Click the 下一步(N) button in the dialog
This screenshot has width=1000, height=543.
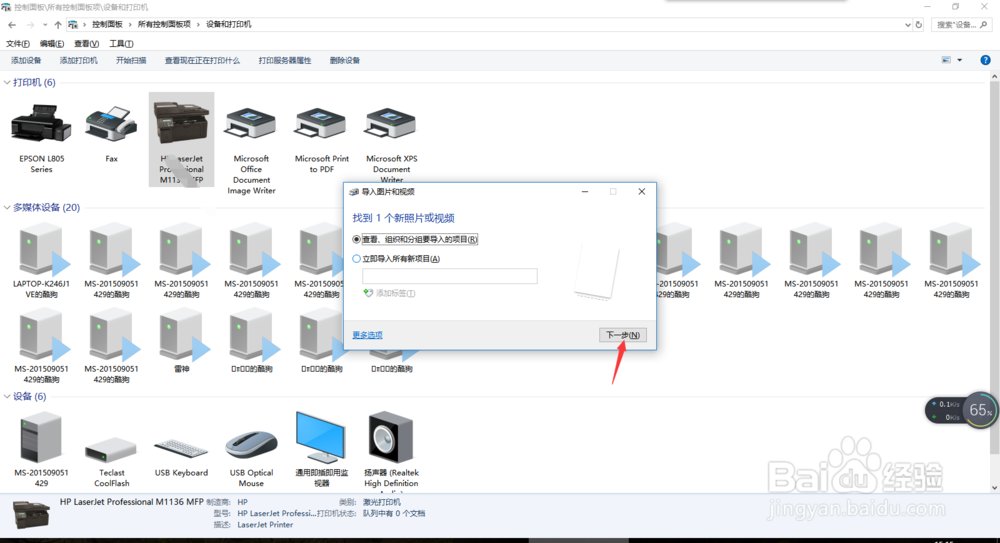(x=622, y=335)
